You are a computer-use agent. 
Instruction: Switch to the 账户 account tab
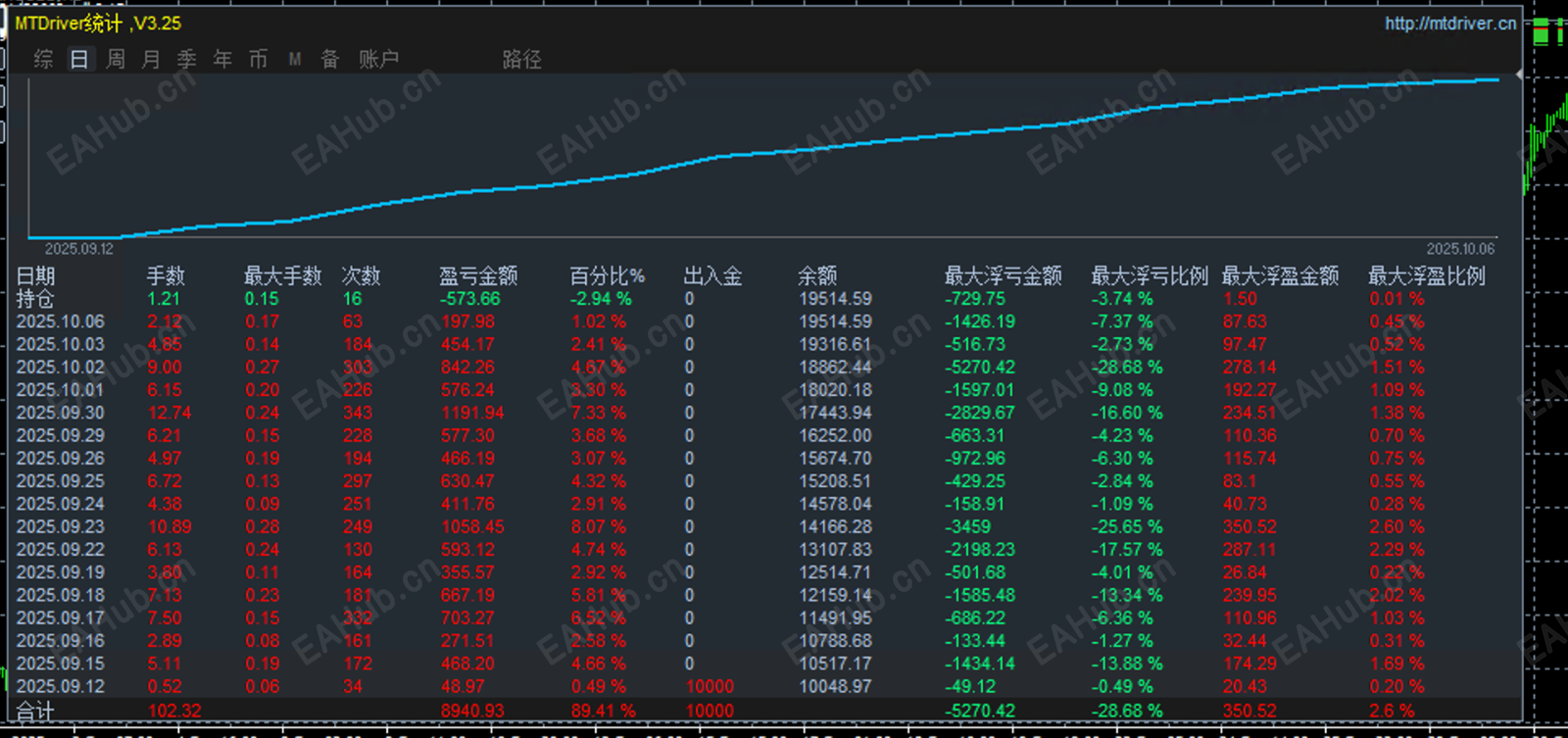378,59
